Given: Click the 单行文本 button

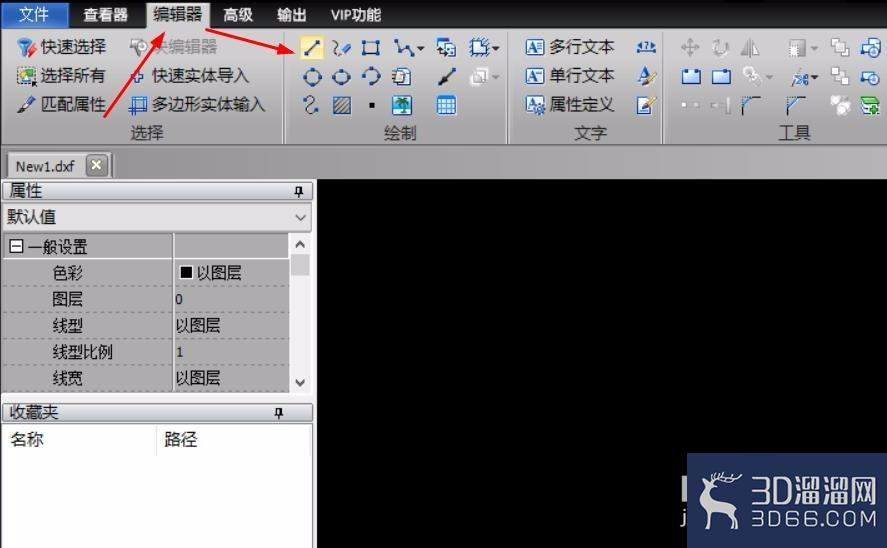Looking at the screenshot, I should click(x=570, y=76).
